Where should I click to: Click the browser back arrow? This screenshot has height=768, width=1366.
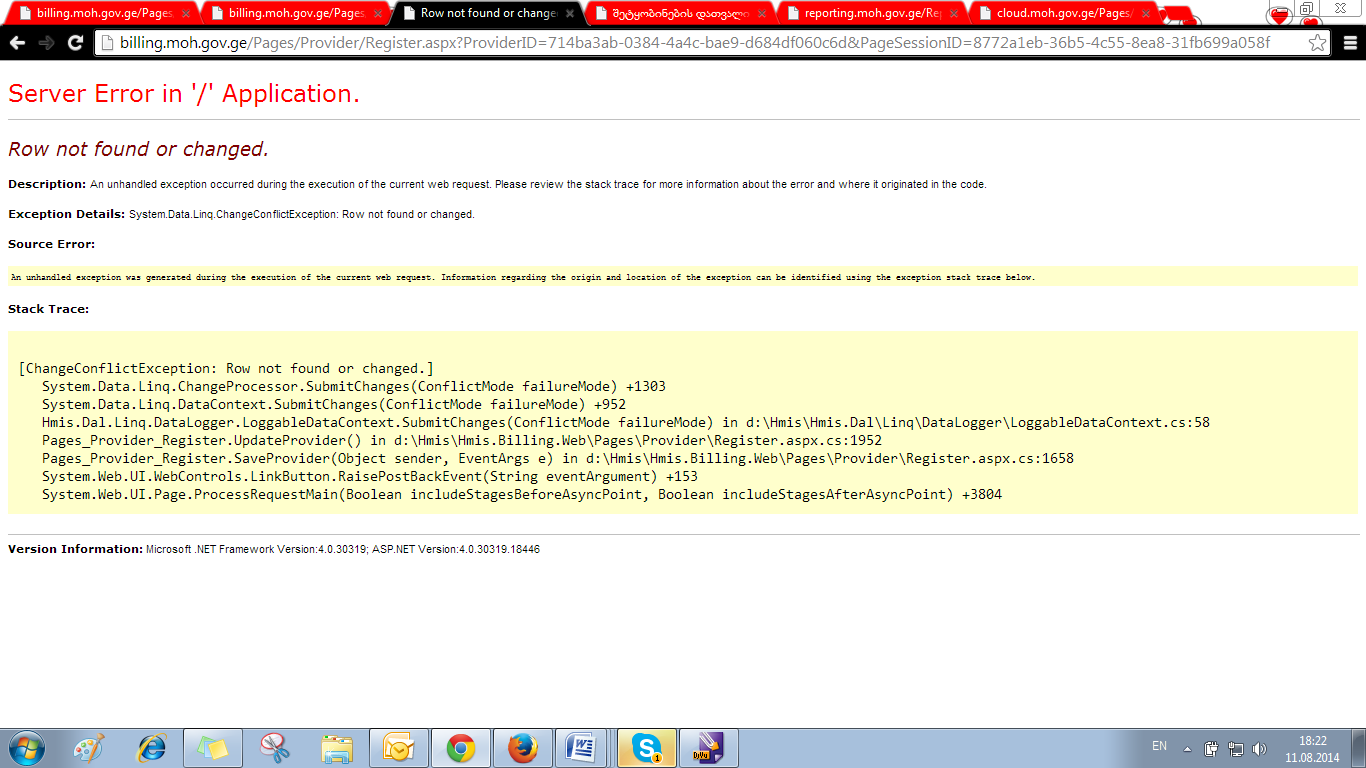[x=18, y=43]
